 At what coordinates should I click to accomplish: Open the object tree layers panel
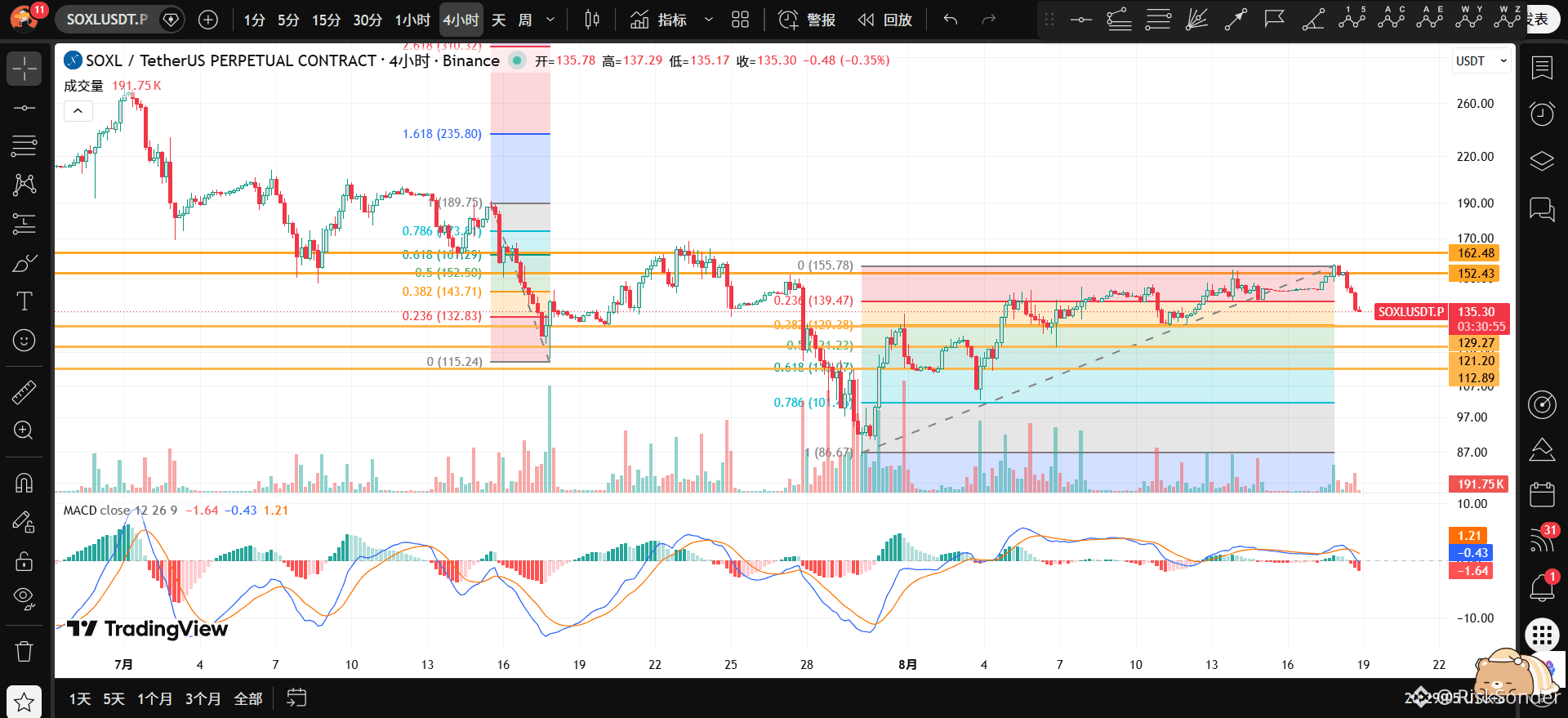[1542, 161]
